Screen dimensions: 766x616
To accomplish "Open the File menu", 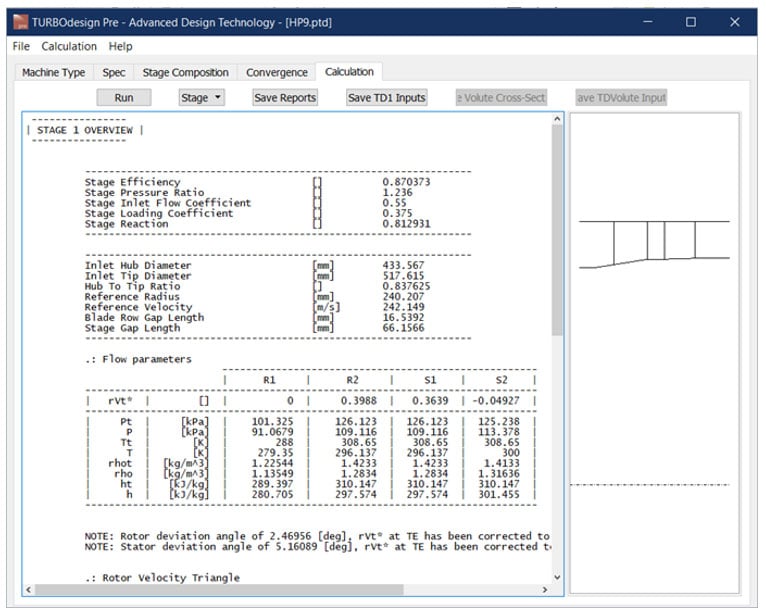I will pyautogui.click(x=21, y=46).
